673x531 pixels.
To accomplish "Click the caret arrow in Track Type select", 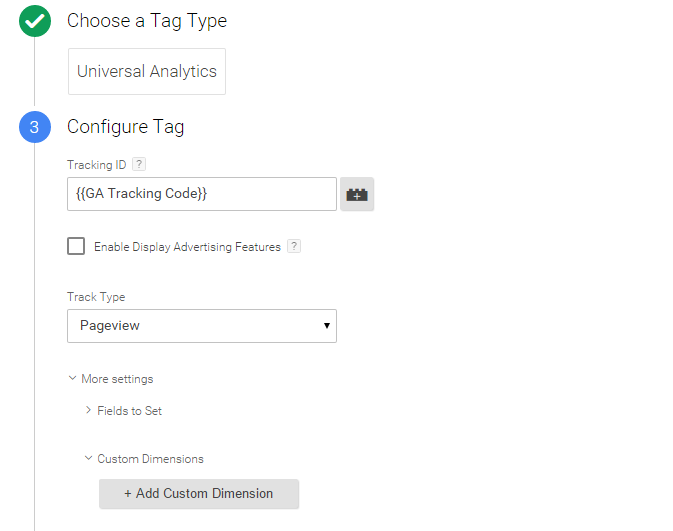I will click(x=326, y=326).
